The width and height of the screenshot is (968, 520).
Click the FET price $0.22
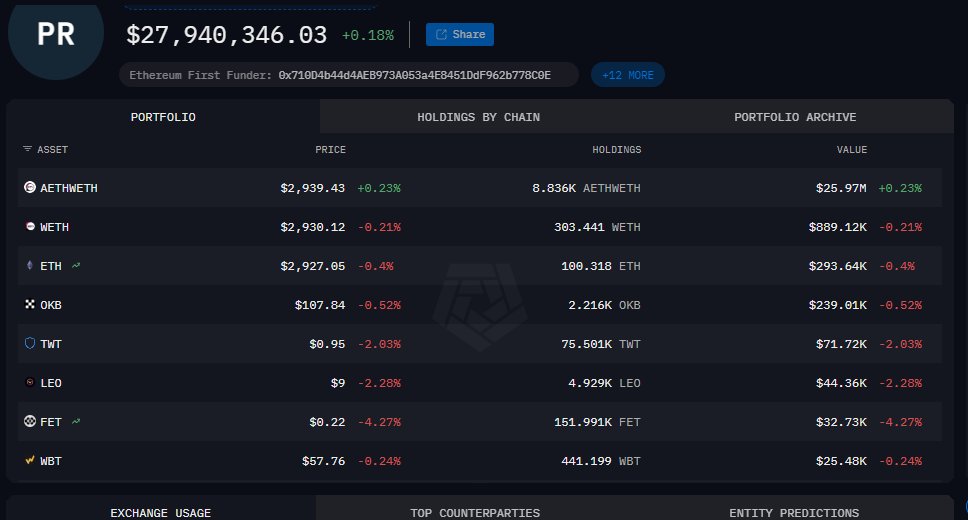pyautogui.click(x=327, y=422)
